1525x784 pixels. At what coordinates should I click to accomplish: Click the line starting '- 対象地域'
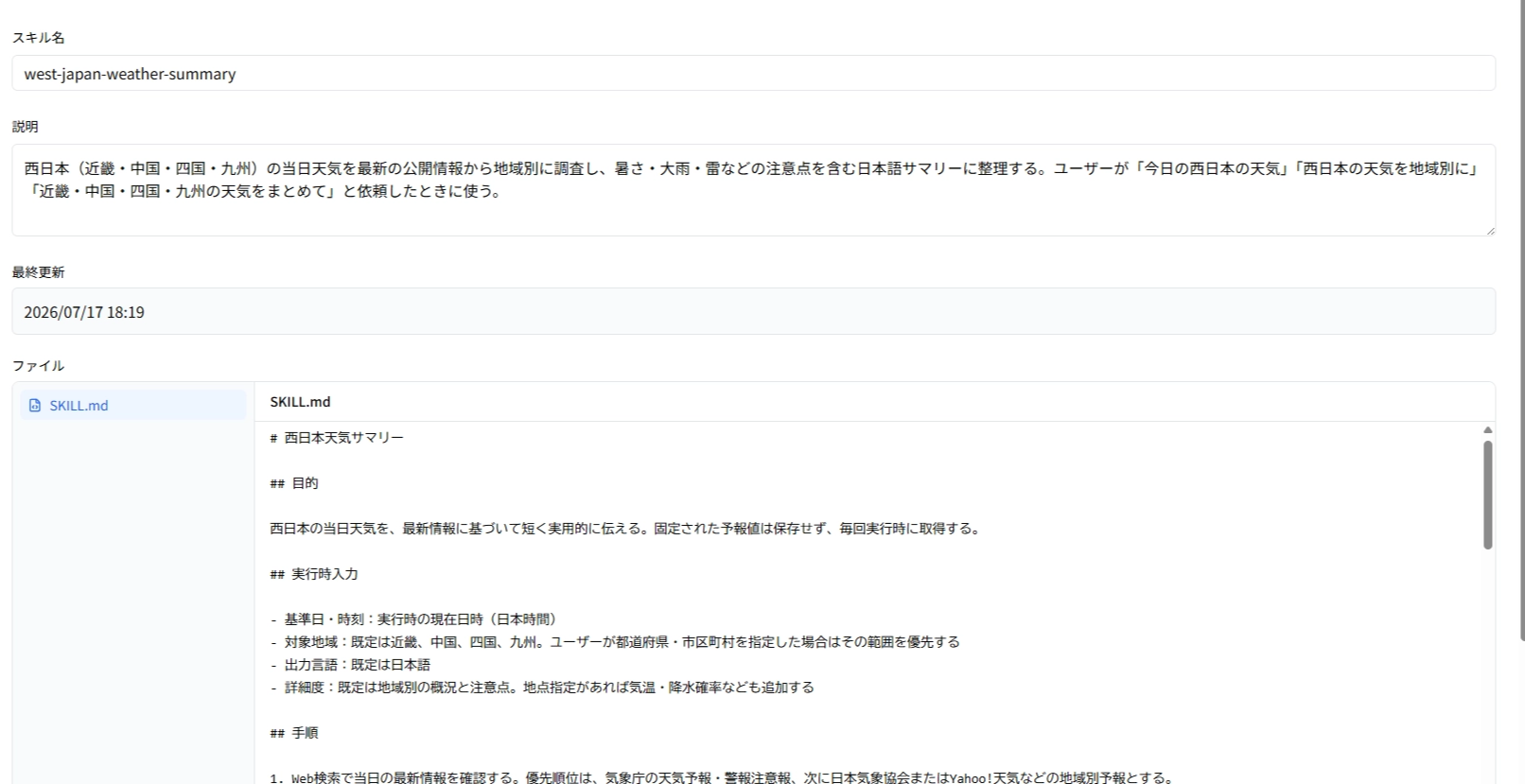(615, 642)
